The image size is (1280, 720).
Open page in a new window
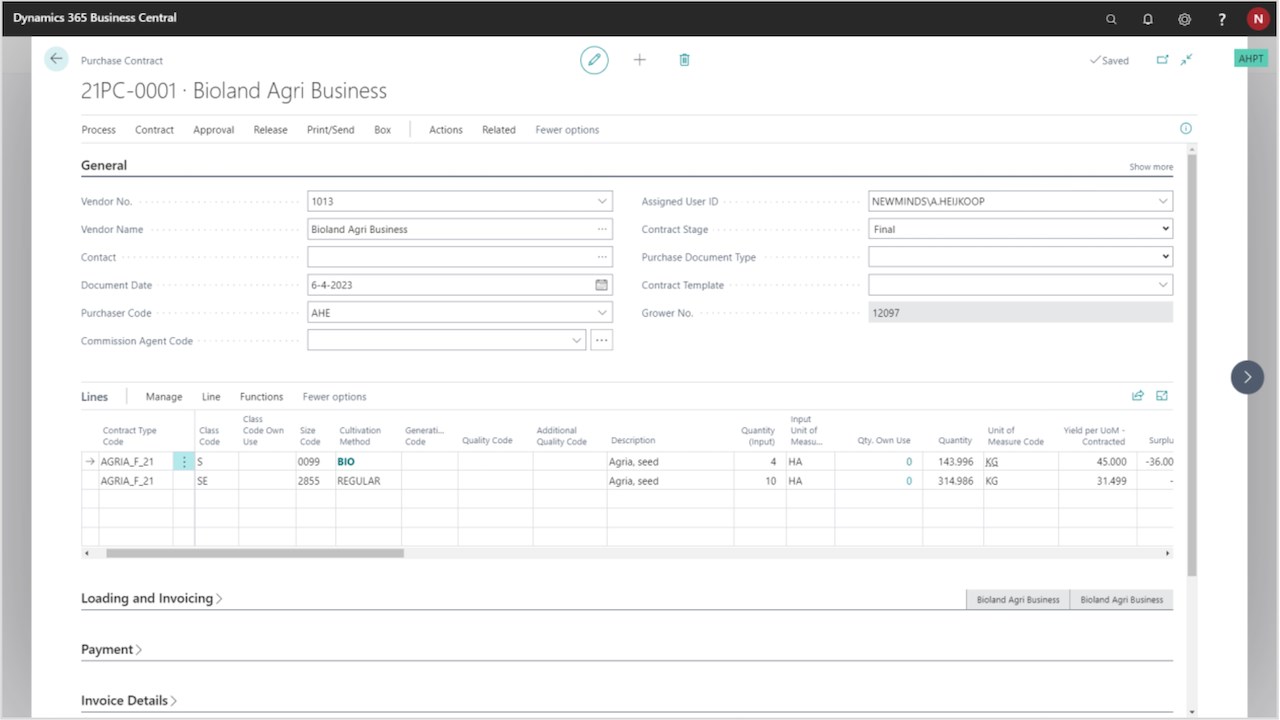1162,60
